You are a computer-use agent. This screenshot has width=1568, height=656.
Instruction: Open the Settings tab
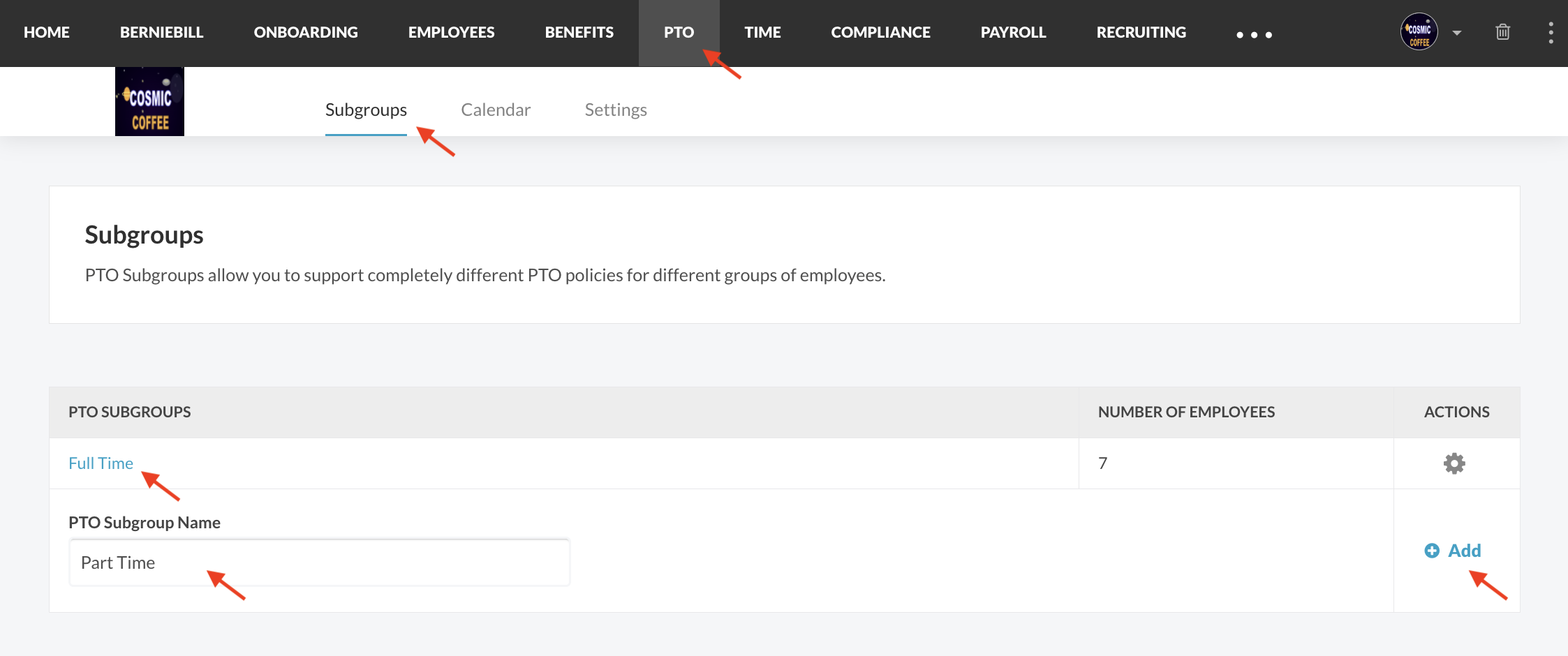click(616, 110)
